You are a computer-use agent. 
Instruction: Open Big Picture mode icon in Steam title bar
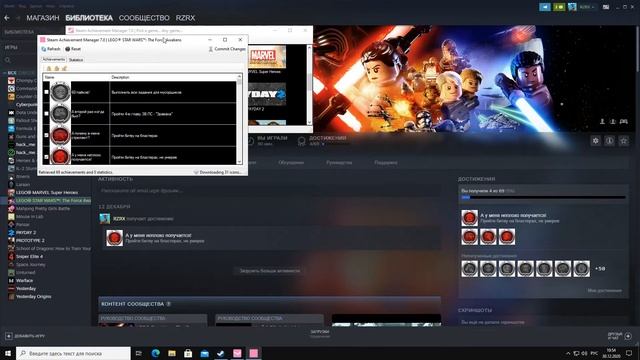(x=606, y=7)
